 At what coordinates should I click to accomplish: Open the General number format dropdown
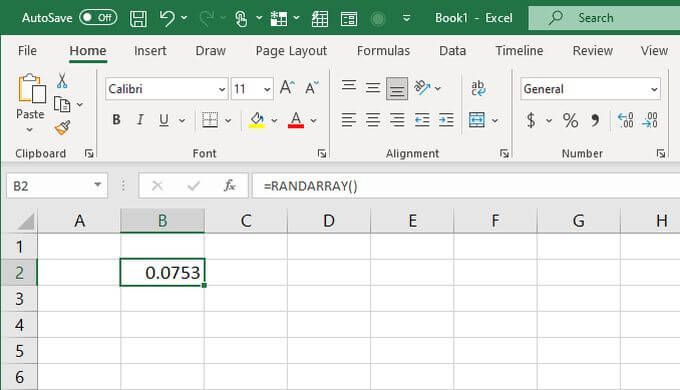654,89
